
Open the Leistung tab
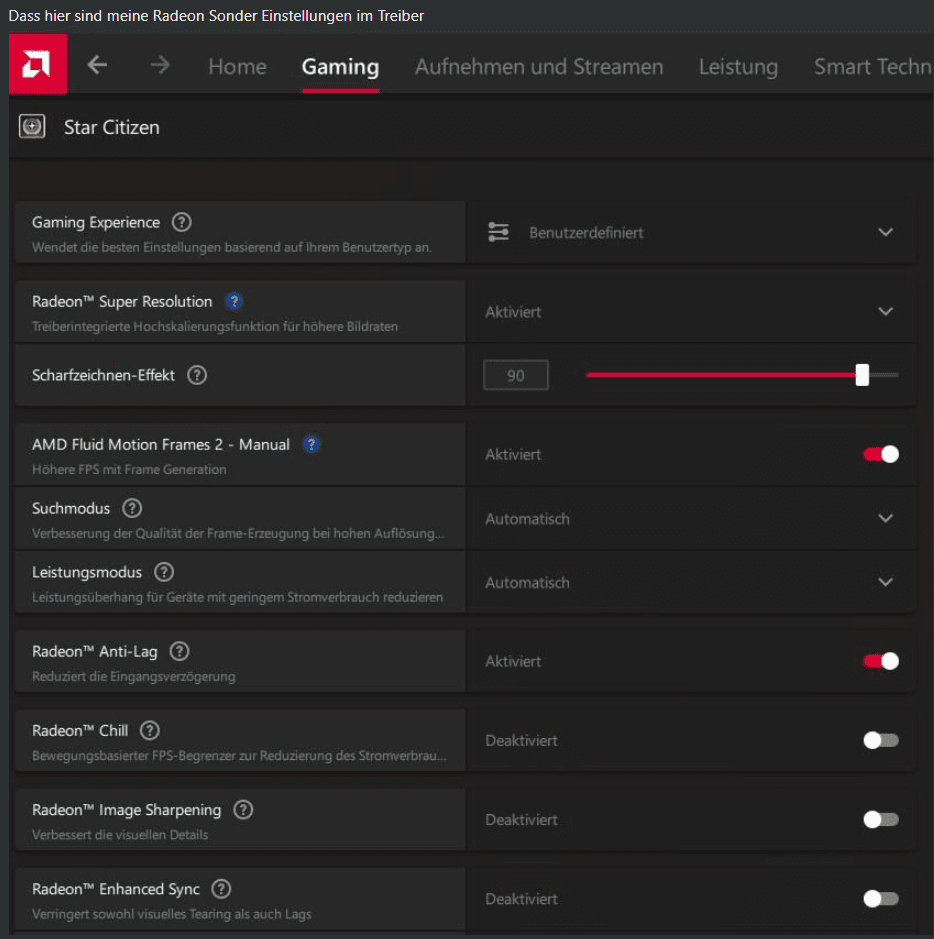(x=738, y=66)
